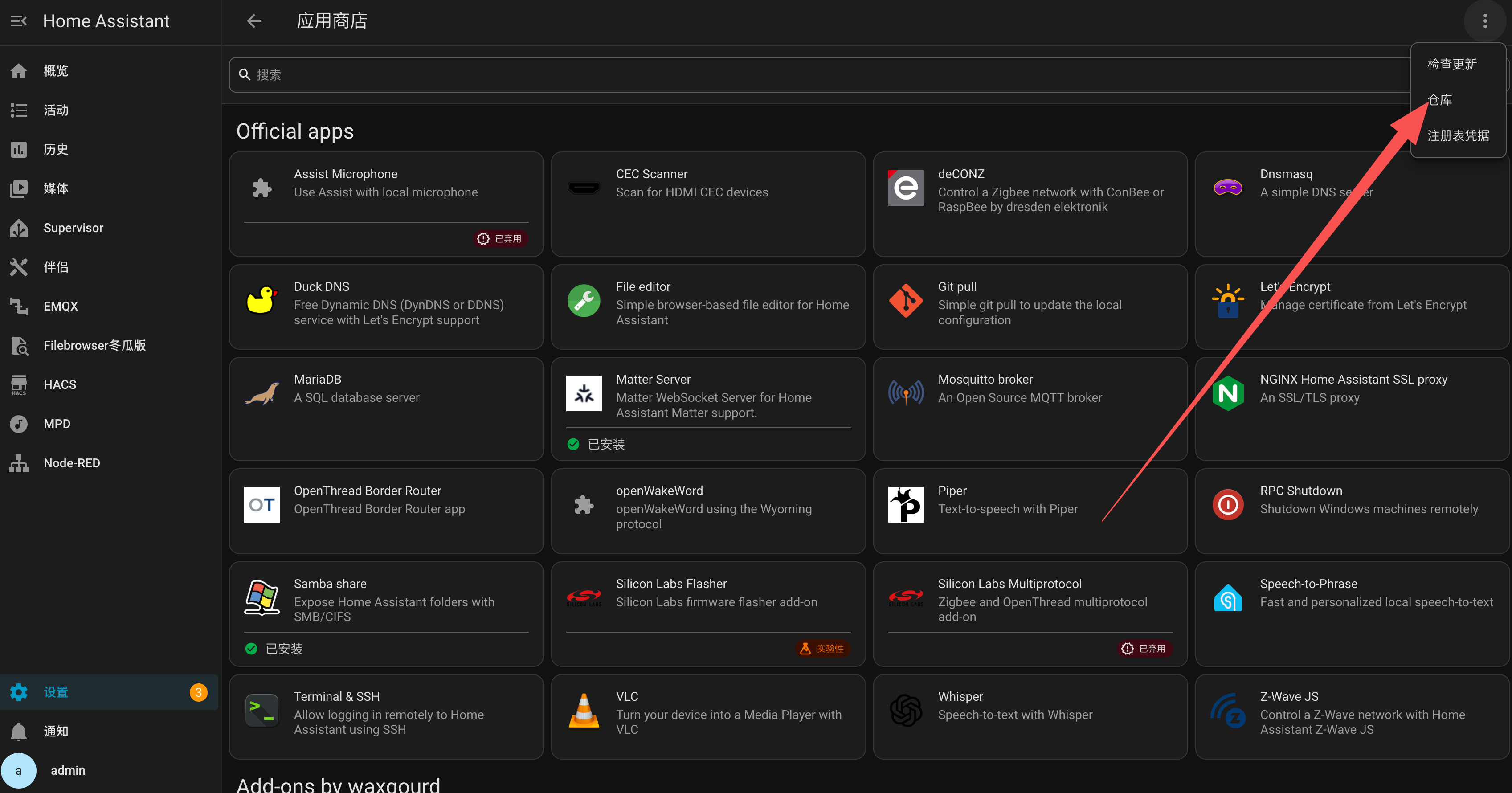This screenshot has width=1512, height=793.
Task: Click the Dnsmasq mask icon
Action: click(1228, 188)
